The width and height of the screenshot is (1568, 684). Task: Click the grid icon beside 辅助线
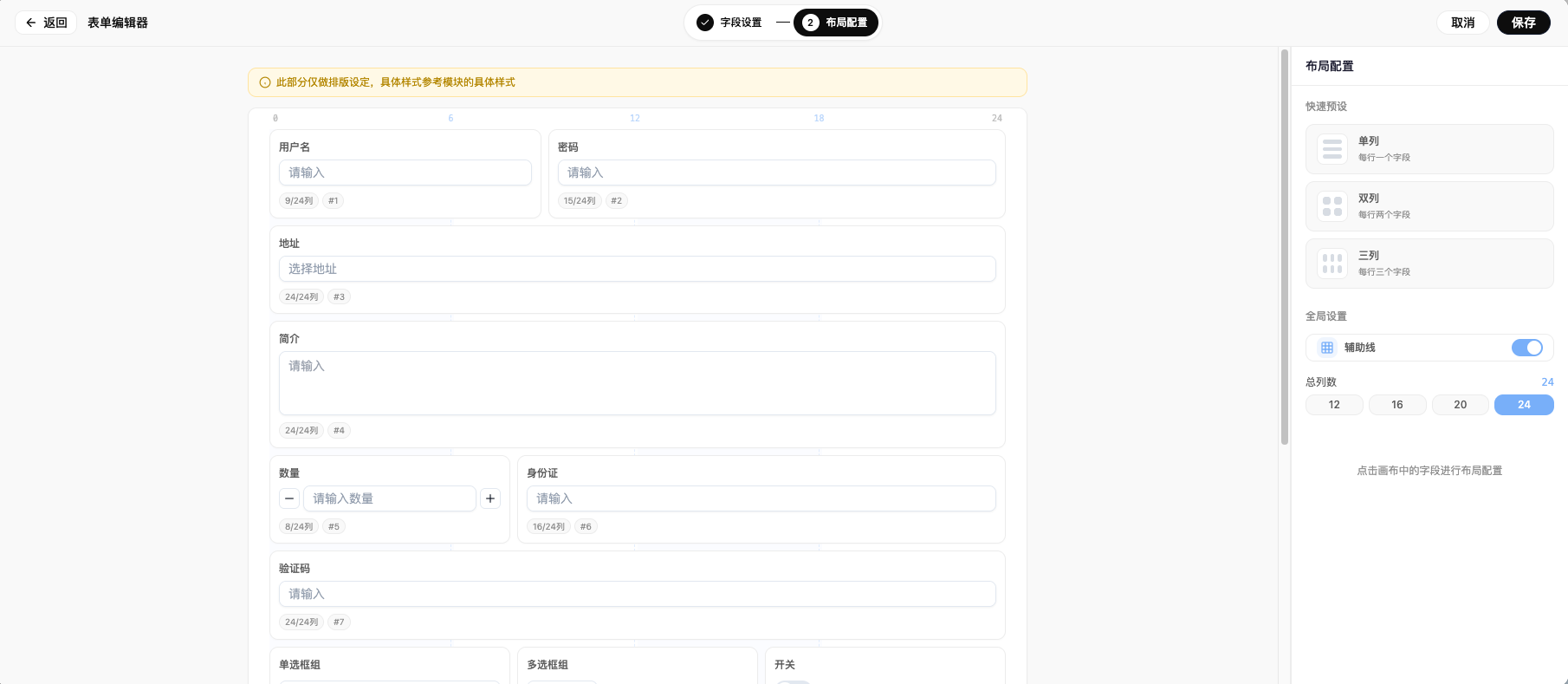(x=1327, y=348)
